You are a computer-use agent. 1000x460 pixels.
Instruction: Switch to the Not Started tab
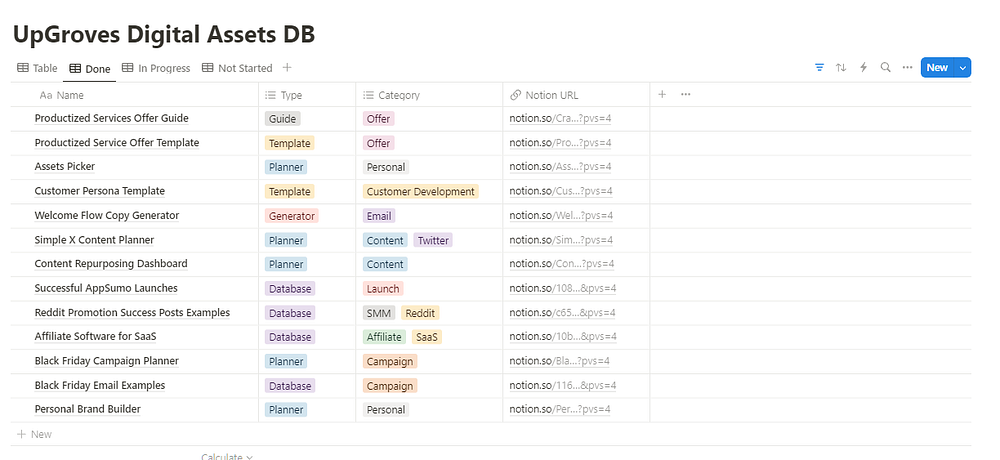(237, 68)
